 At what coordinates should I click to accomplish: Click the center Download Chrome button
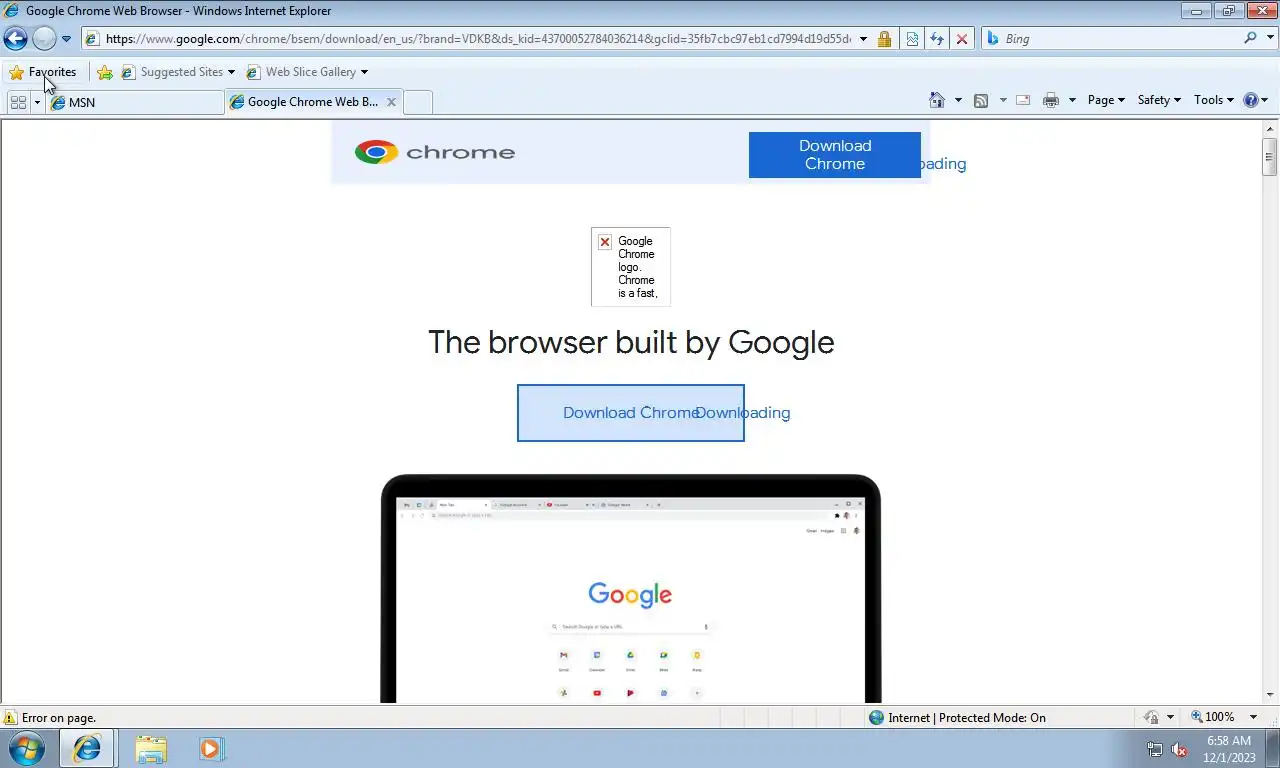pos(631,413)
